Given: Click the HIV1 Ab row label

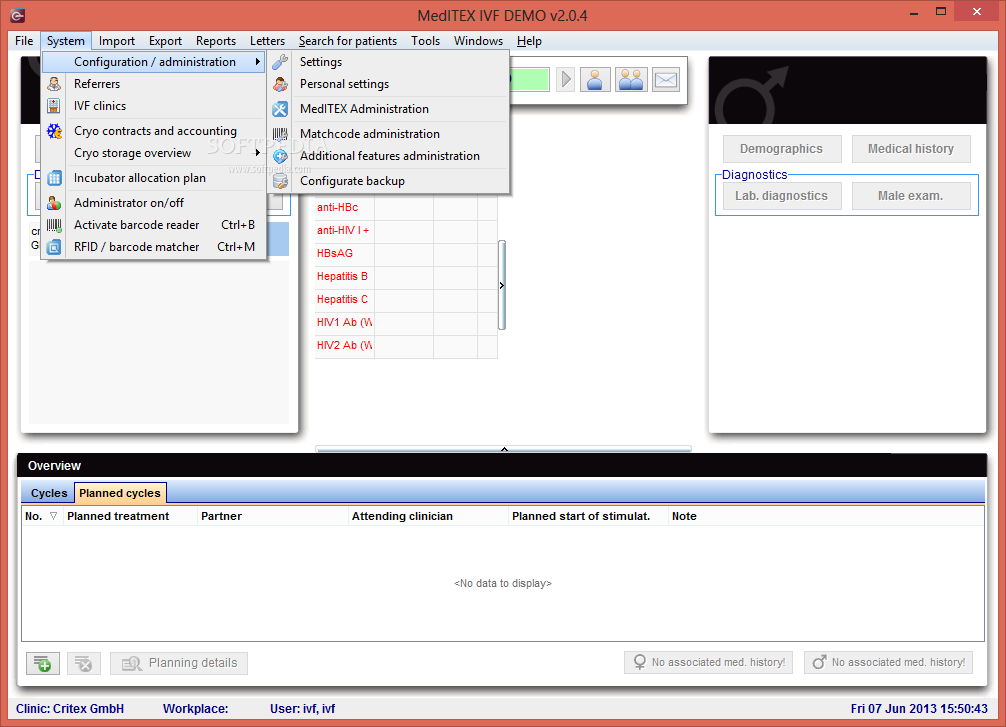Looking at the screenshot, I should (345, 322).
